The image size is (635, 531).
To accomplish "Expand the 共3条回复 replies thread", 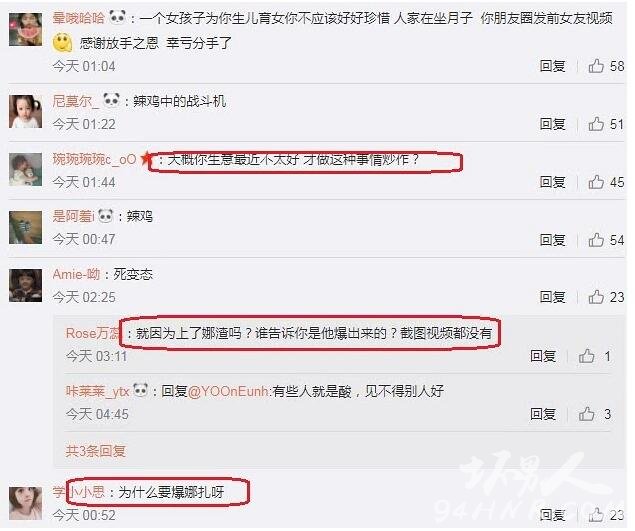I will 96,450.
